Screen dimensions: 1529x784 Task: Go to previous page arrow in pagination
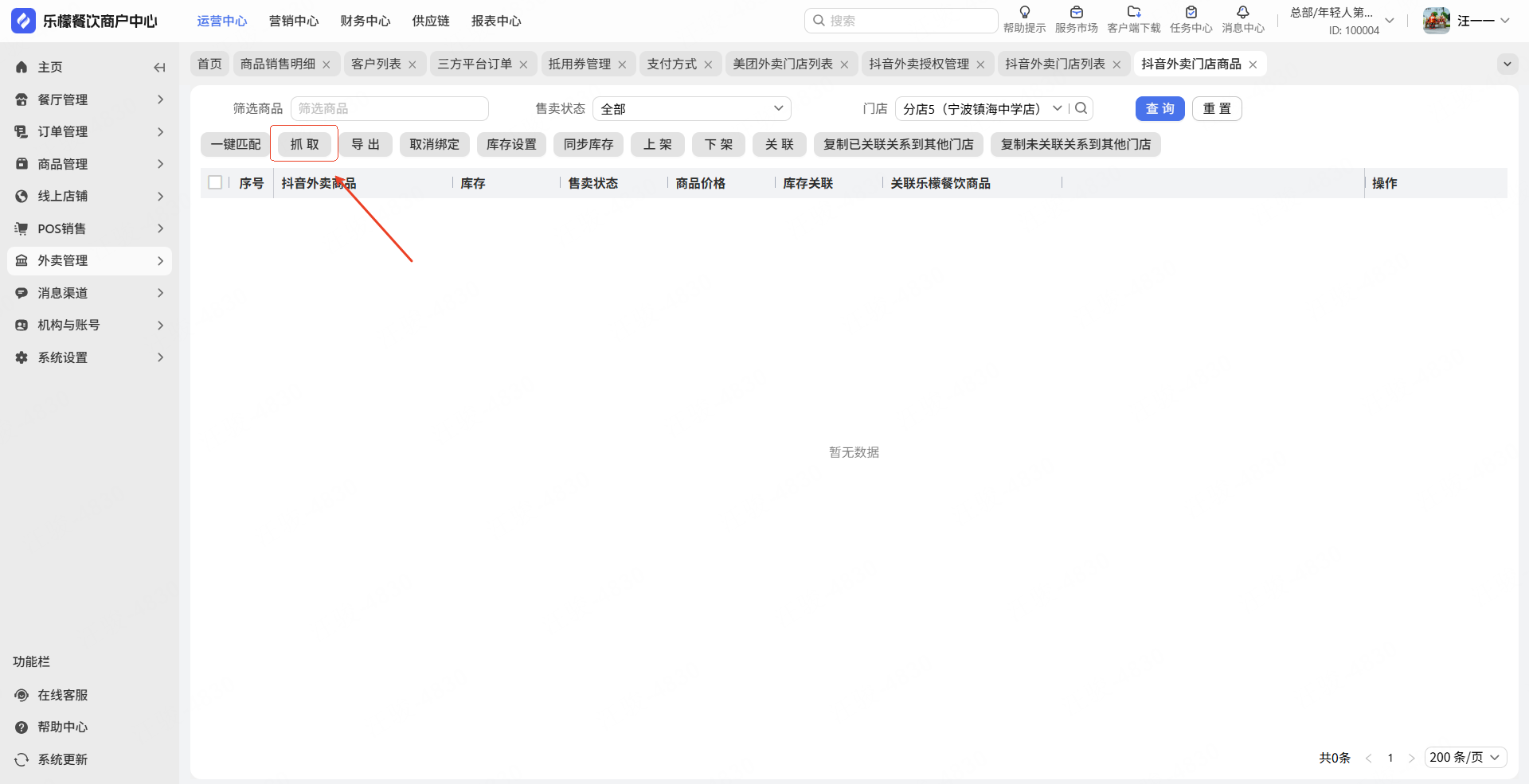[x=1369, y=758]
